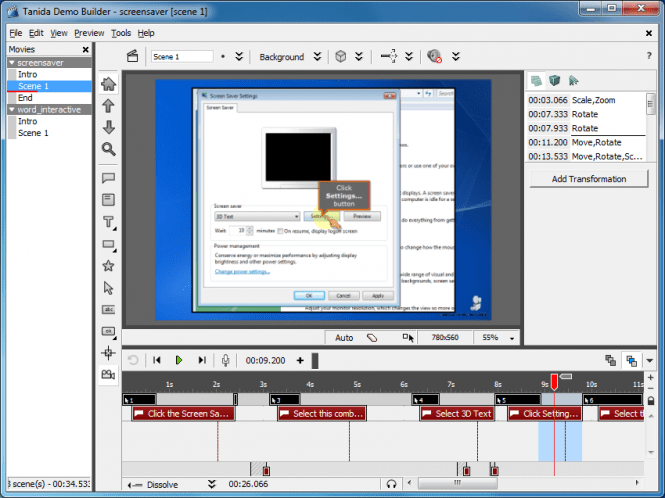This screenshot has height=498, width=665.
Task: Open the timeline options dropdown arrow
Action: click(650, 361)
